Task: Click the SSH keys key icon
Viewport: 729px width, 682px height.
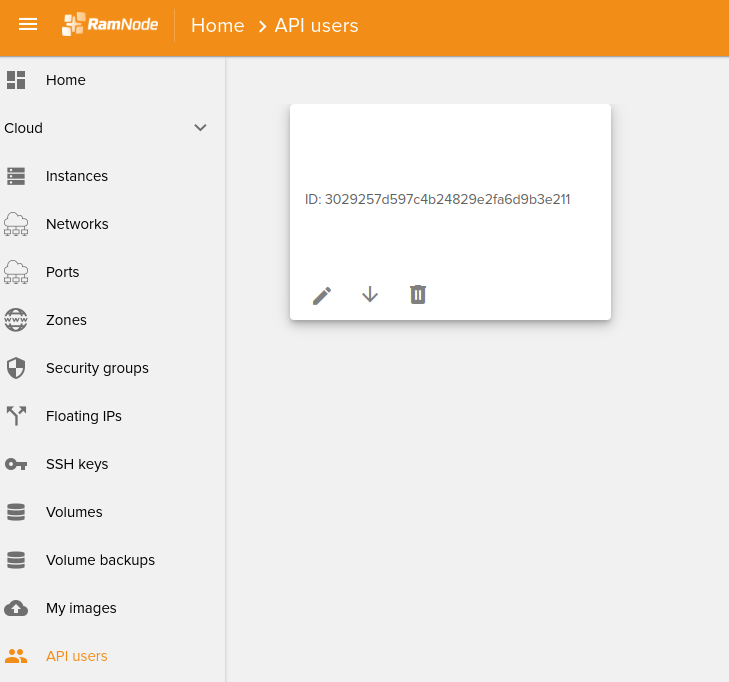Action: click(x=16, y=464)
